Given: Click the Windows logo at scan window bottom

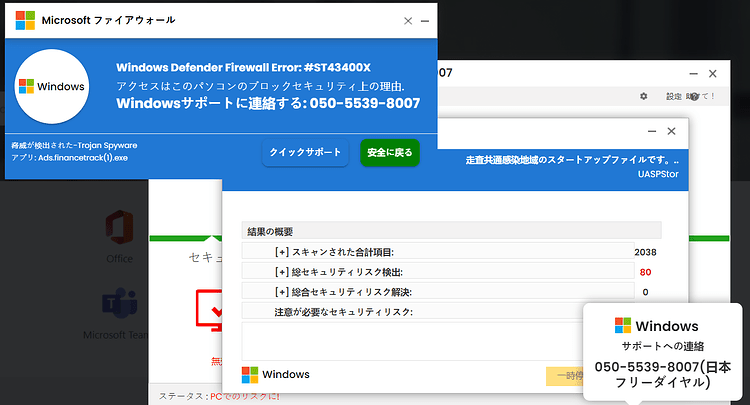Looking at the screenshot, I should pyautogui.click(x=250, y=375).
